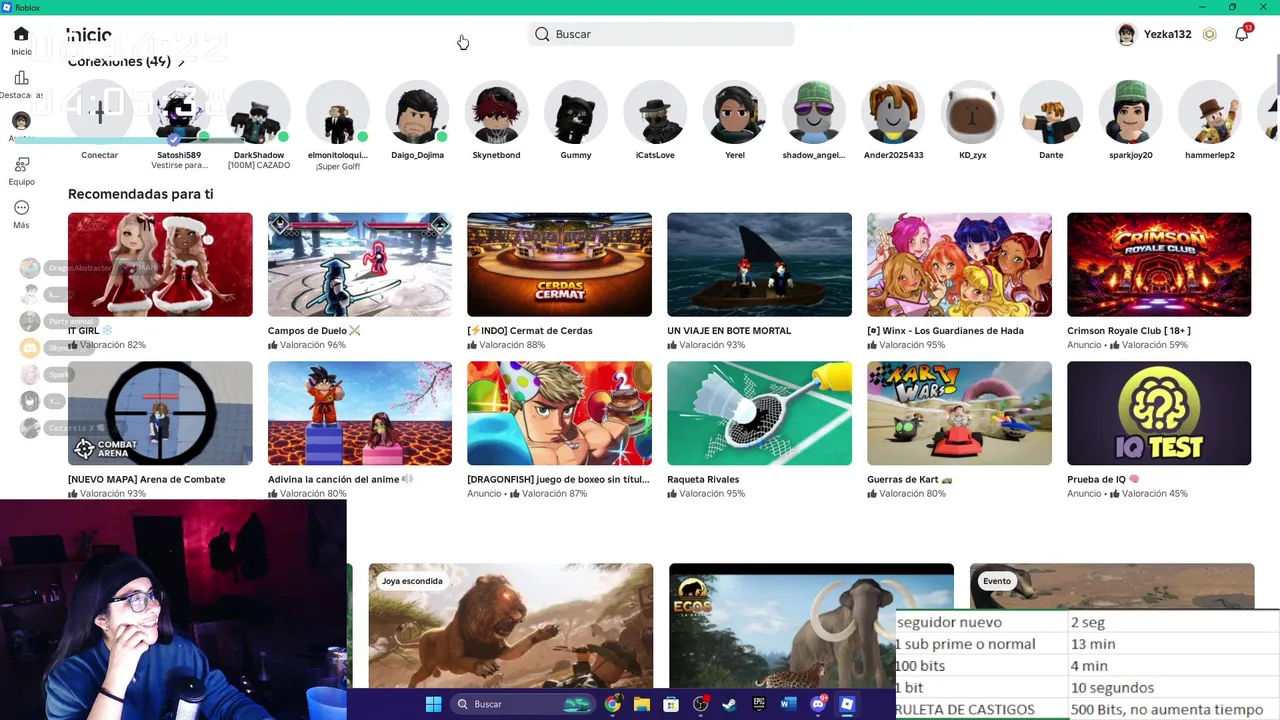Screen dimensions: 1280x720
Task: Open the Avatar sidebar icon
Action: coord(21,121)
